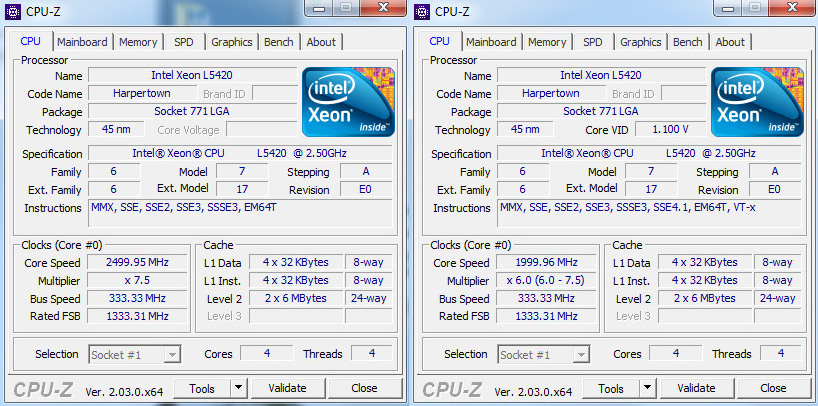This screenshot has height=406, width=818.
Task: Click the Tools button in left window
Action: coord(202,389)
